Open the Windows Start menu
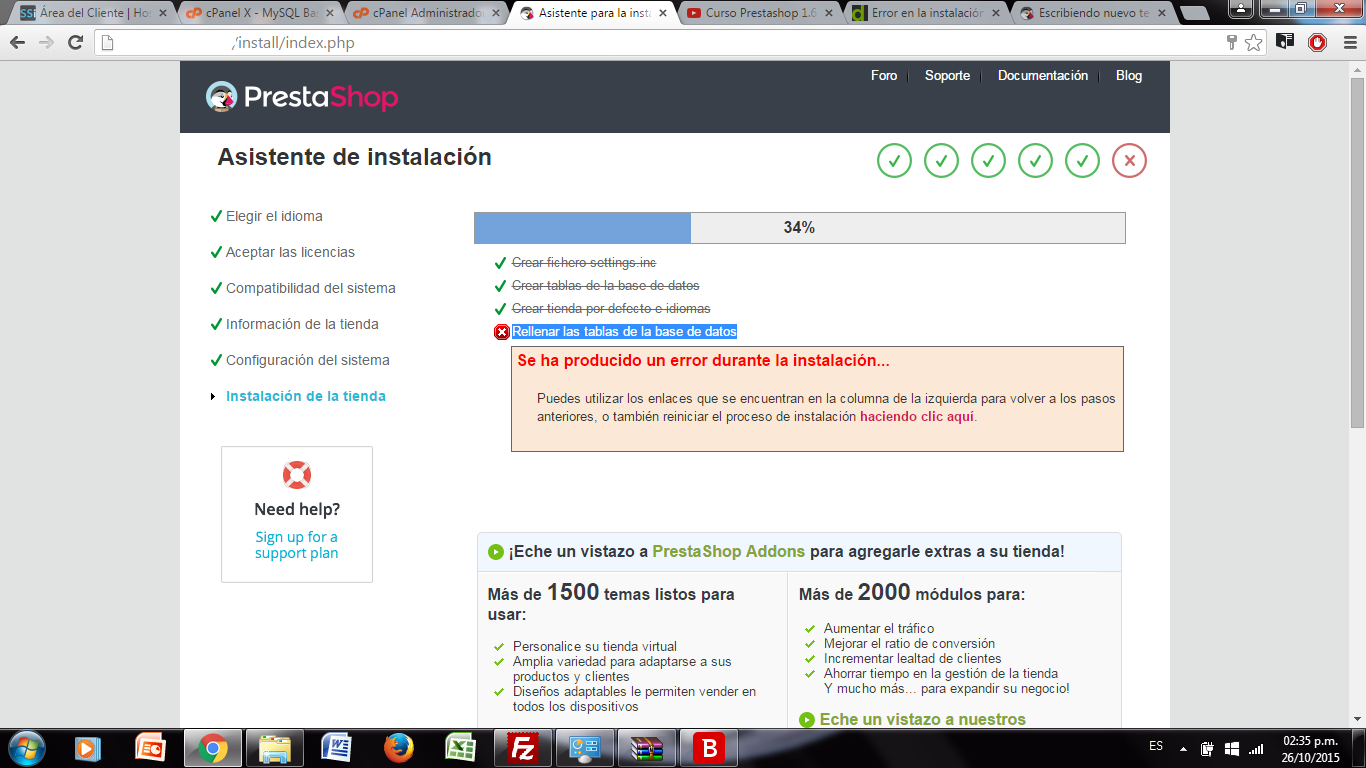This screenshot has width=1366, height=768. [x=26, y=748]
